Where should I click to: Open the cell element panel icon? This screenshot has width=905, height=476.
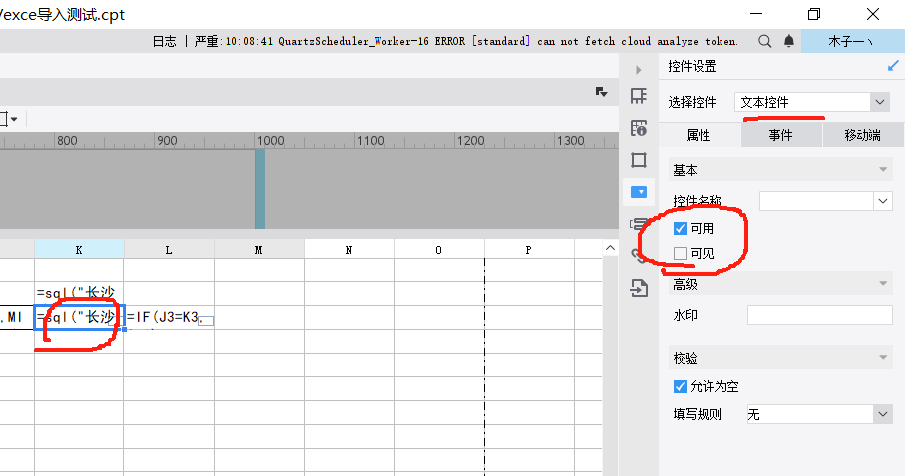tap(639, 96)
